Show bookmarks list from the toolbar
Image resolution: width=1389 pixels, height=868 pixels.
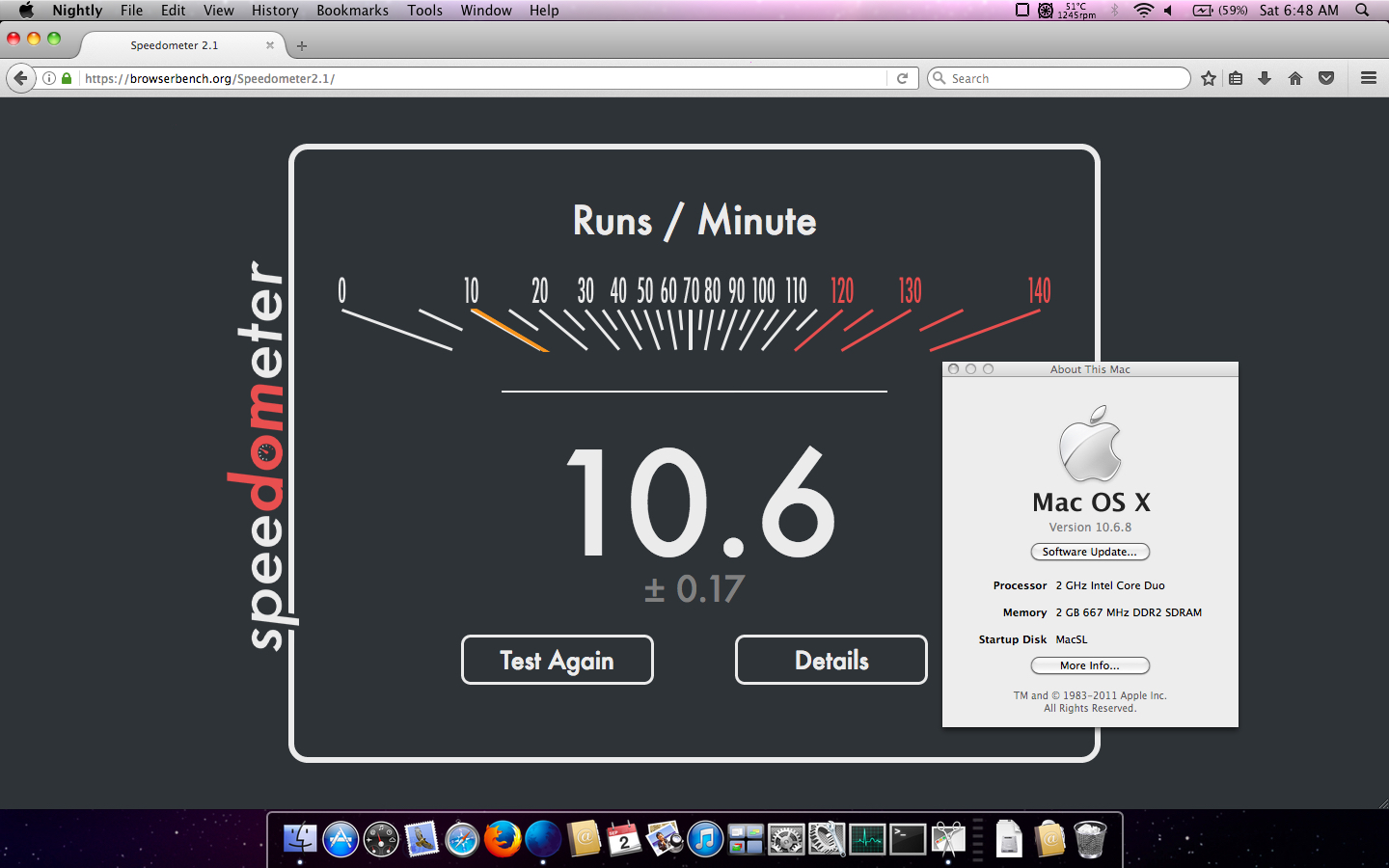1236,78
